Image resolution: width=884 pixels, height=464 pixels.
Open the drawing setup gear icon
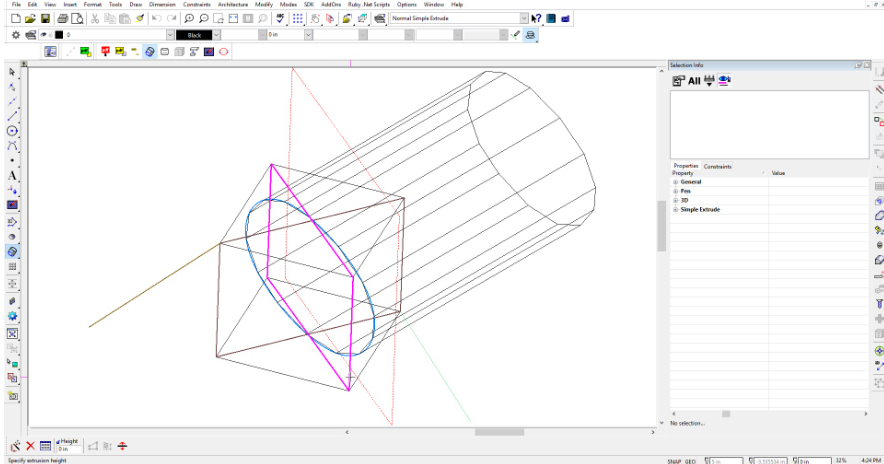pyautogui.click(x=16, y=35)
